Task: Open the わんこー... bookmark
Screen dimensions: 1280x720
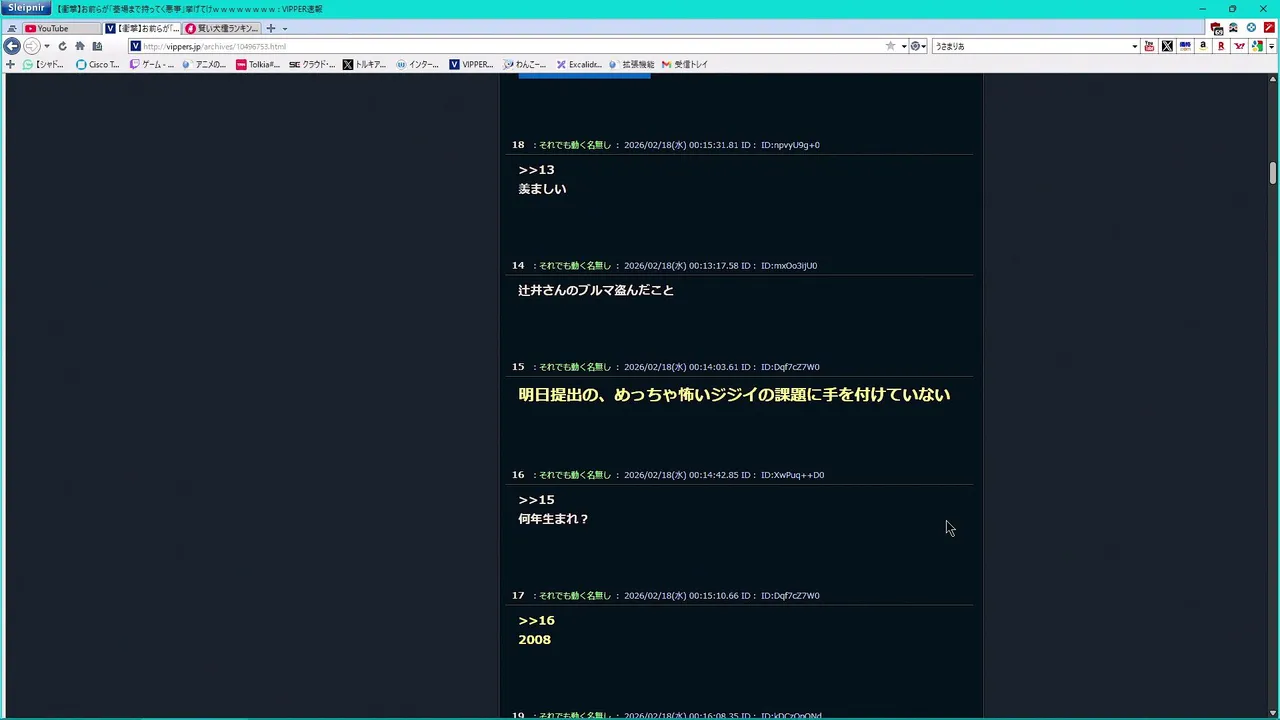Action: click(x=525, y=64)
